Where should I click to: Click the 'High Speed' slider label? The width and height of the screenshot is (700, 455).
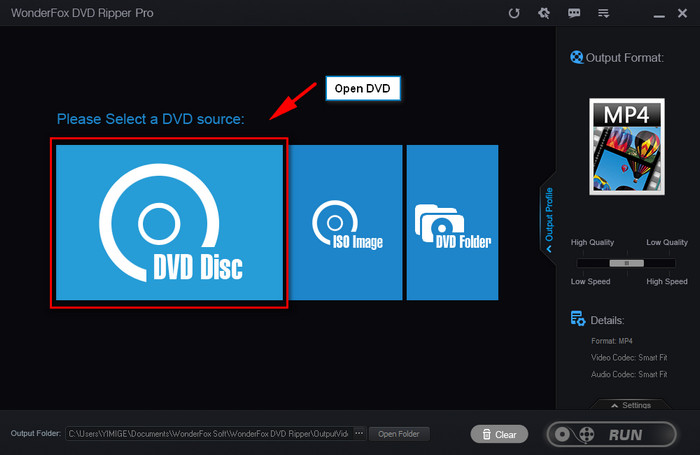(x=667, y=281)
